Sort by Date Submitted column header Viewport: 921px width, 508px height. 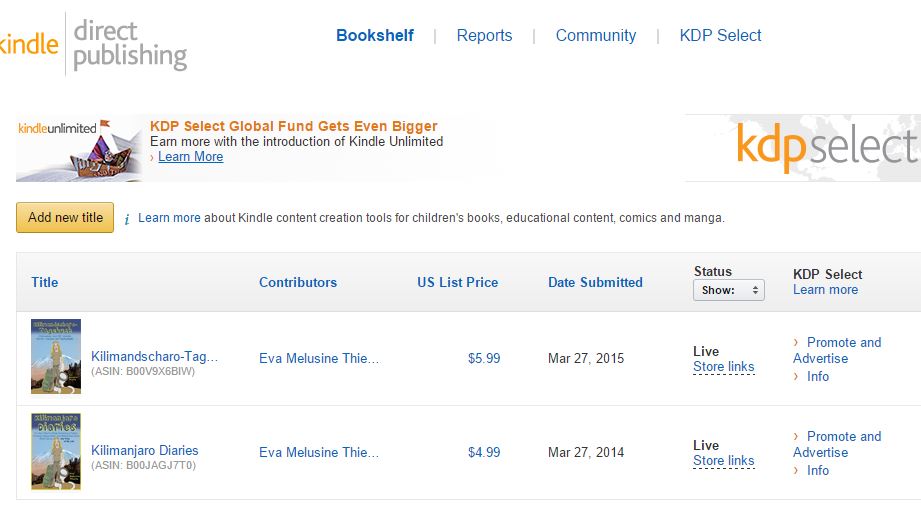(595, 282)
